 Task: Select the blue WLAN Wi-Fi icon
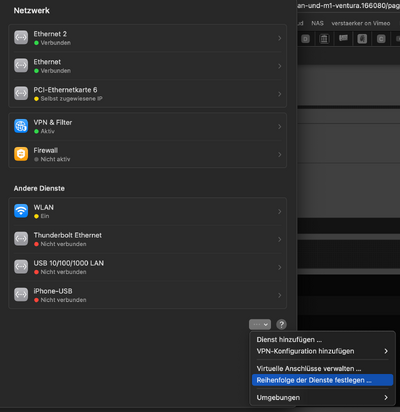[x=21, y=211]
